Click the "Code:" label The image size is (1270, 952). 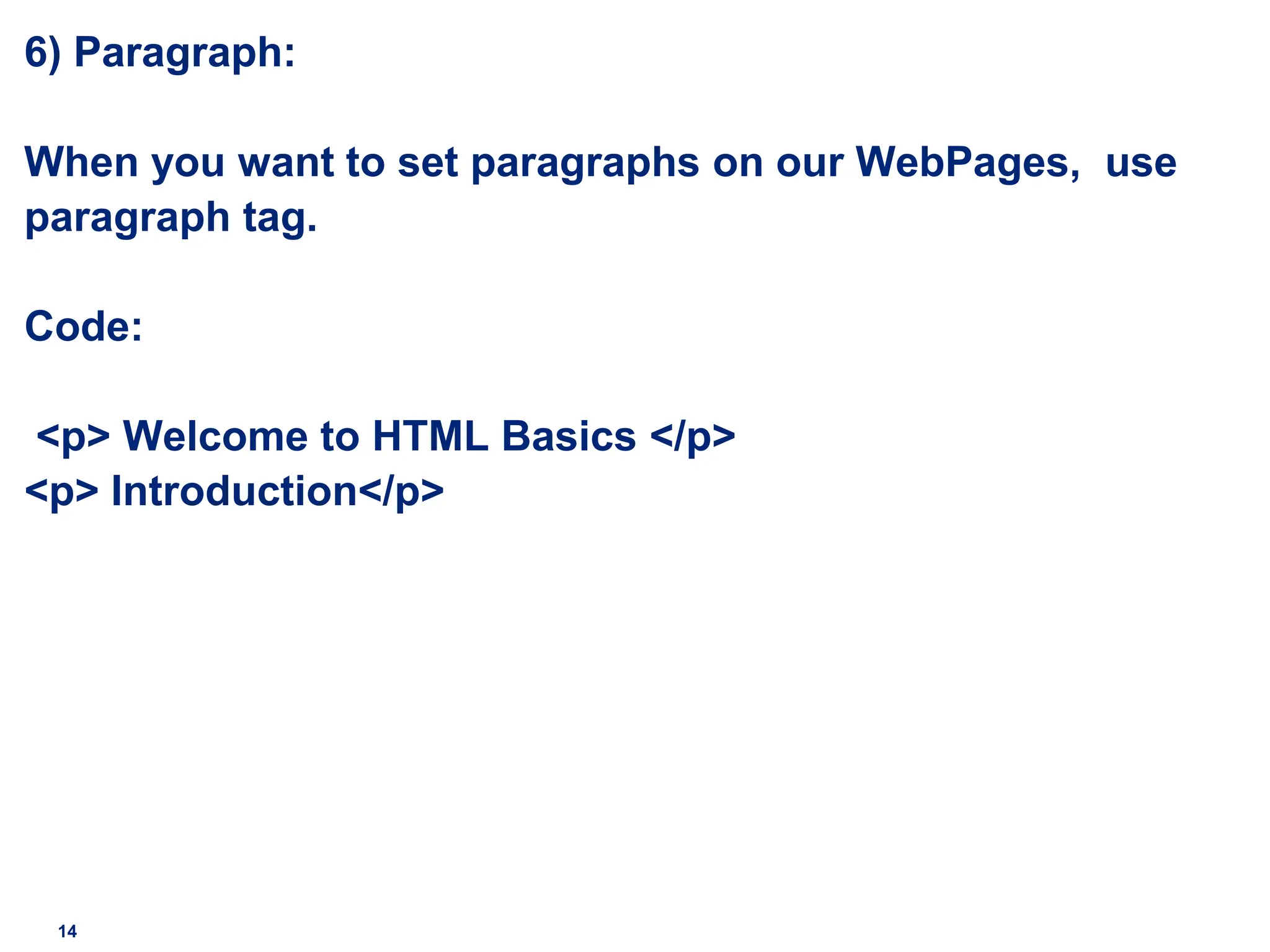(84, 327)
